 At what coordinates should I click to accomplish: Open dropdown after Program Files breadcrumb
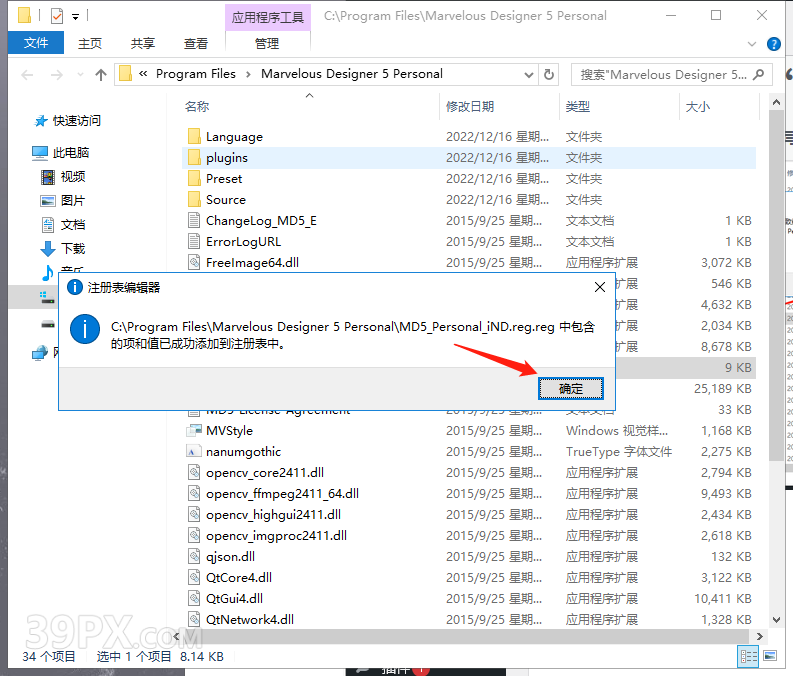pyautogui.click(x=248, y=74)
